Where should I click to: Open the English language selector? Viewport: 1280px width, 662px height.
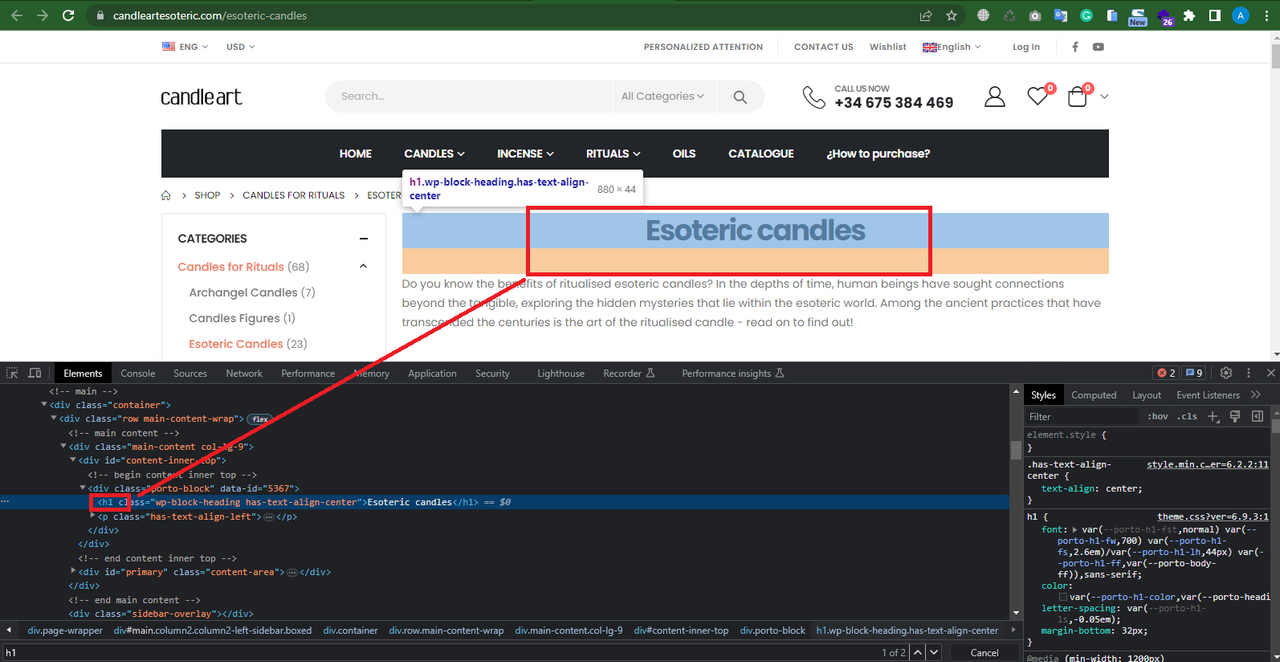(951, 47)
